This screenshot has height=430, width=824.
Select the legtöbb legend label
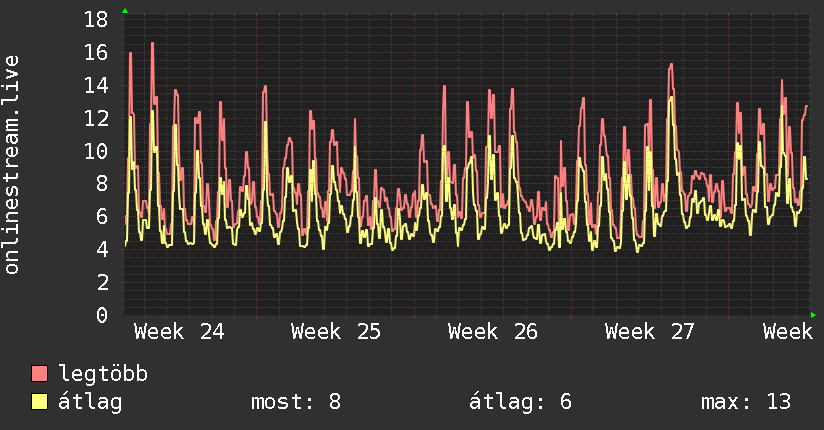tap(103, 374)
